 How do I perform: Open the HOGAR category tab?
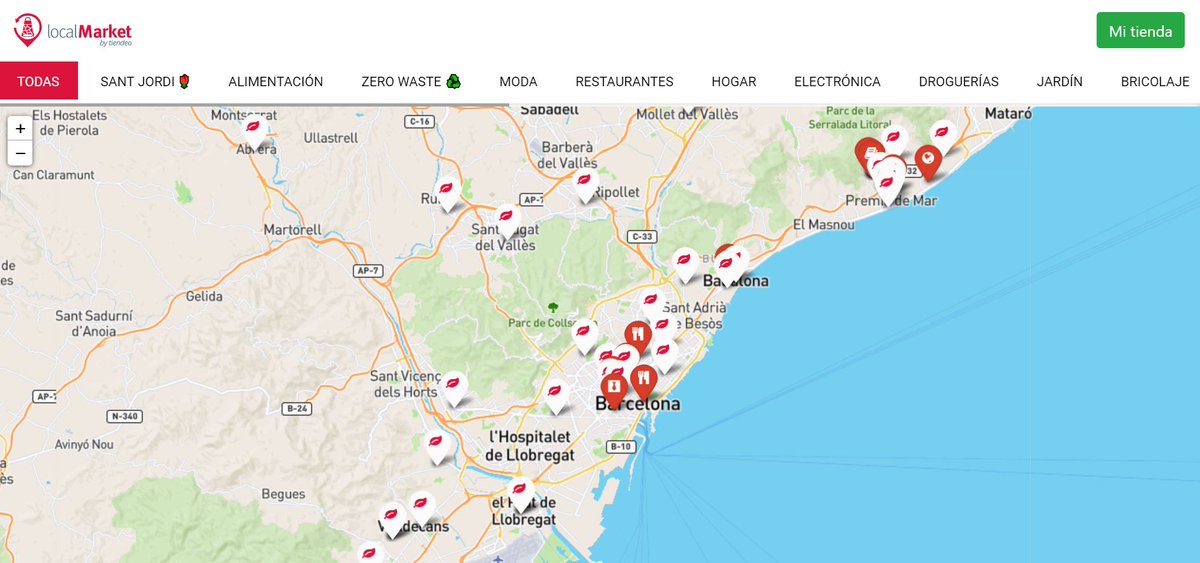pos(734,82)
